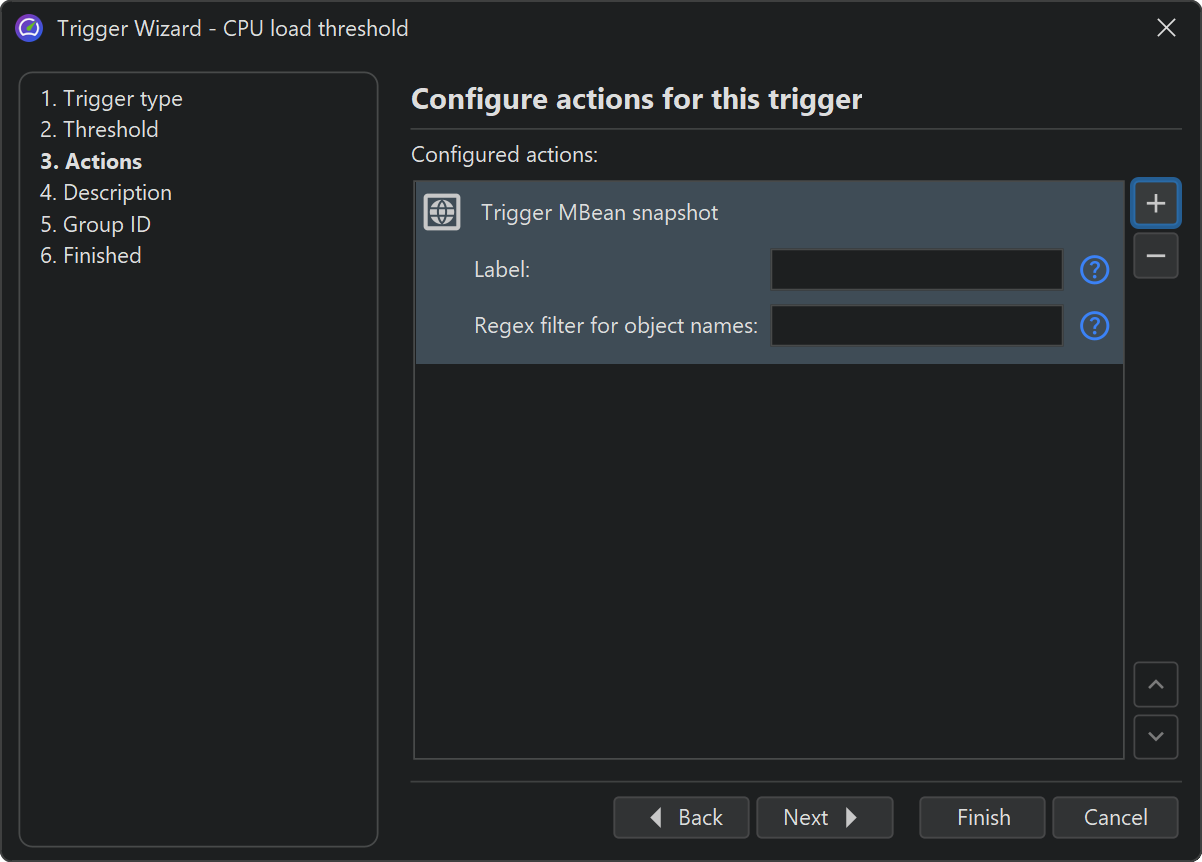Viewport: 1202px width, 862px height.
Task: Cancel the trigger wizard
Action: [x=1115, y=817]
